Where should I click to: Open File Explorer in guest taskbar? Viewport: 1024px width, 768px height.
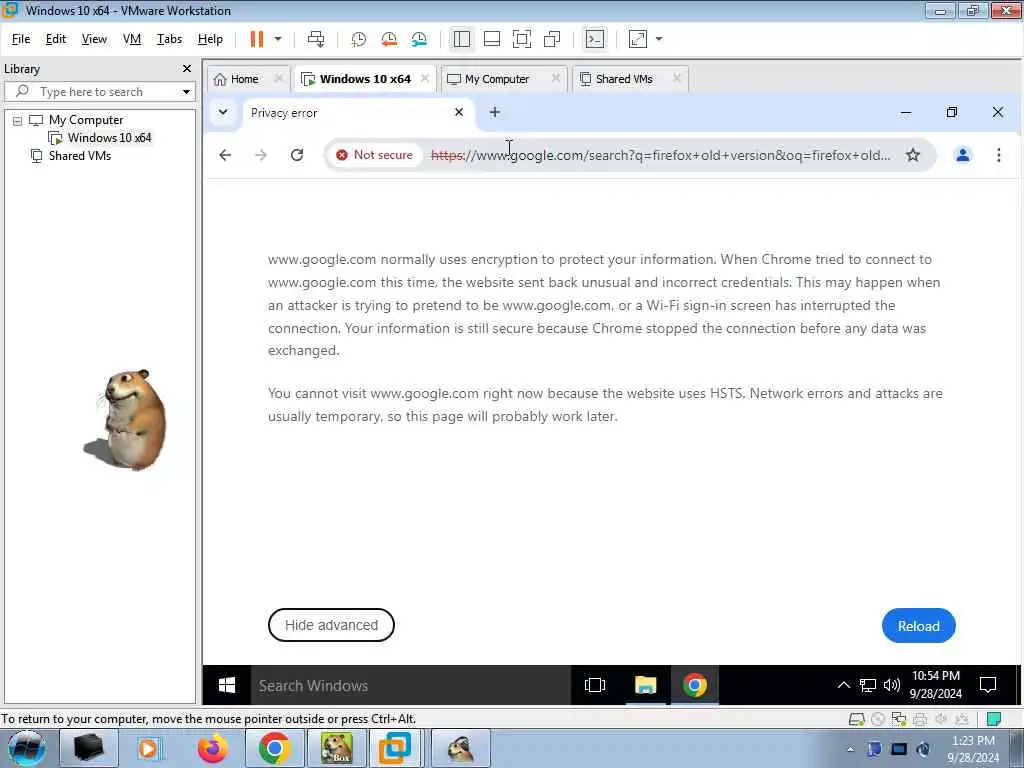(x=645, y=685)
